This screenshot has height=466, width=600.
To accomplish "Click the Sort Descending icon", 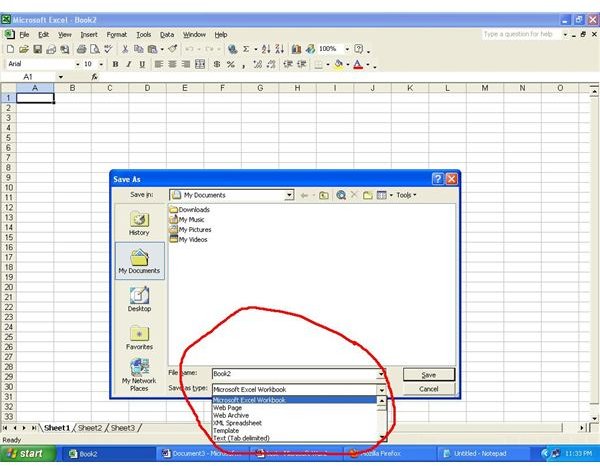I will pyautogui.click(x=279, y=49).
